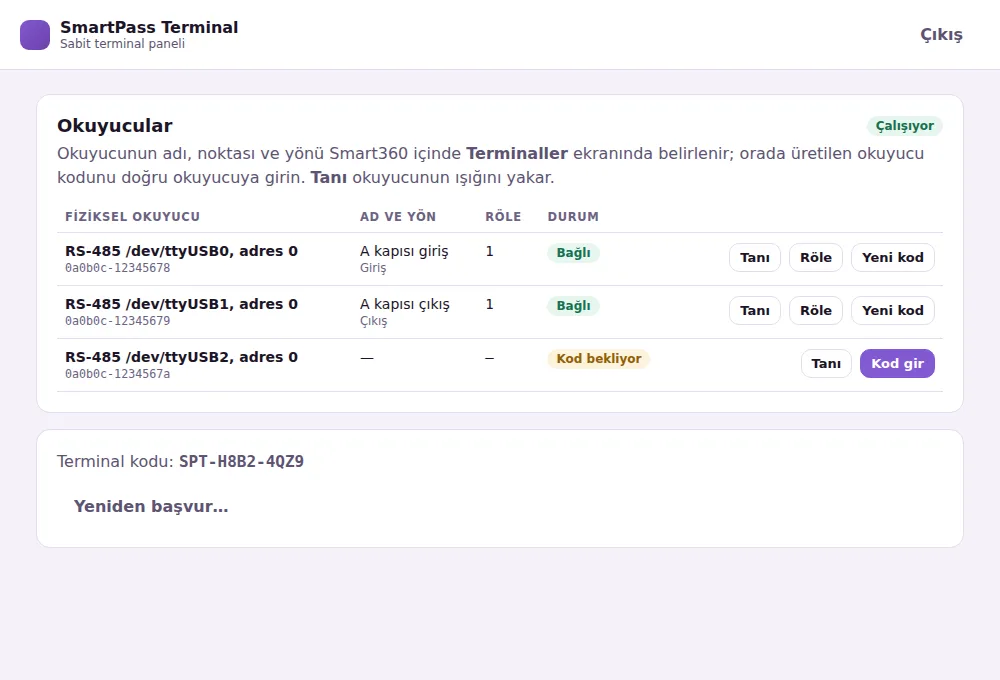Open Röle for the ttyUSB0 reader
Viewport: 1000px width, 680px height.
[x=816, y=258]
